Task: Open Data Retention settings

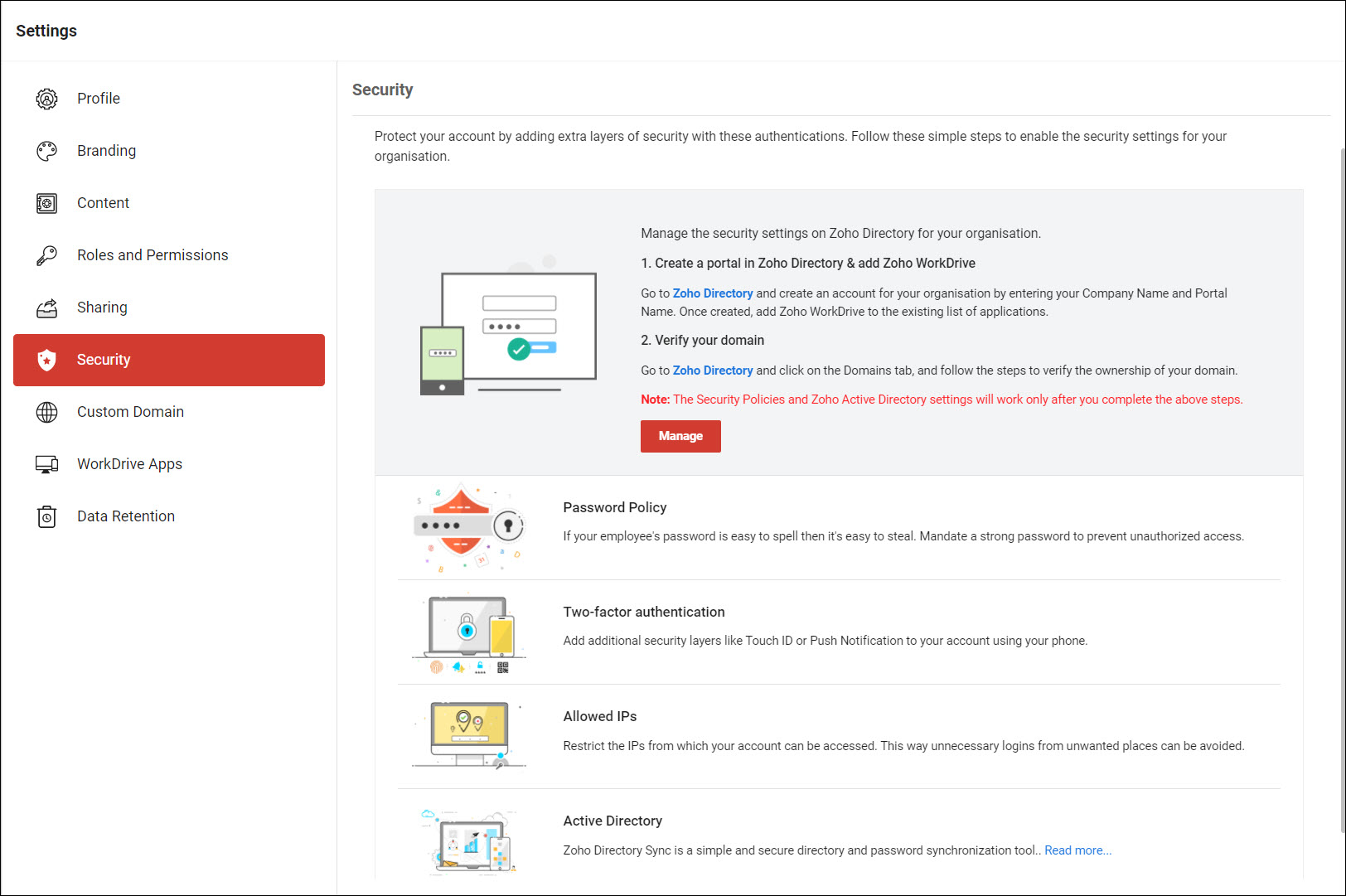Action: click(x=169, y=516)
